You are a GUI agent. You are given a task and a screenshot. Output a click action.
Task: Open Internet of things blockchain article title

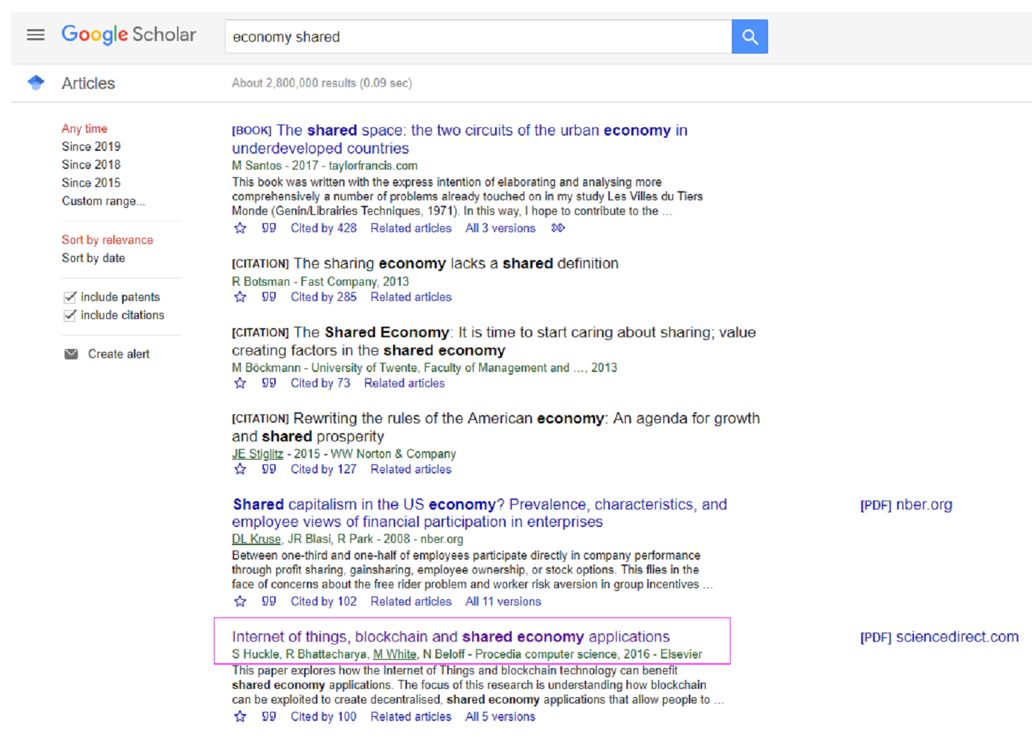tap(451, 637)
